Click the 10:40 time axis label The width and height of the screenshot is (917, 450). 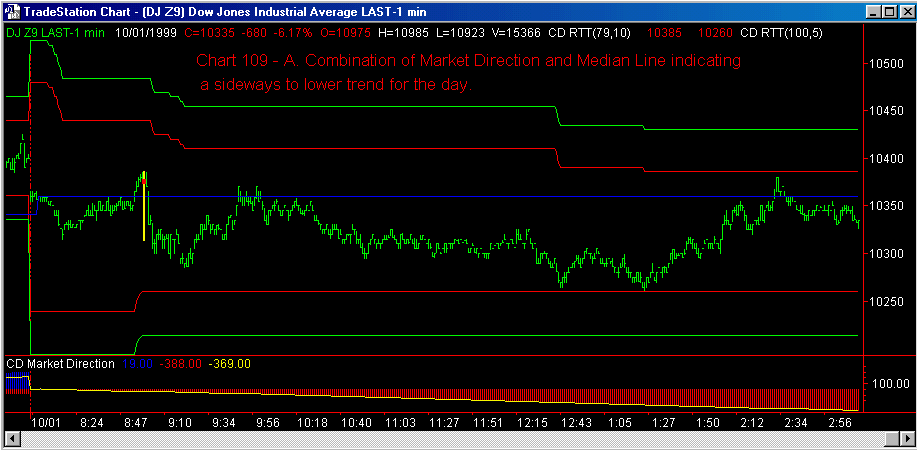[356, 422]
